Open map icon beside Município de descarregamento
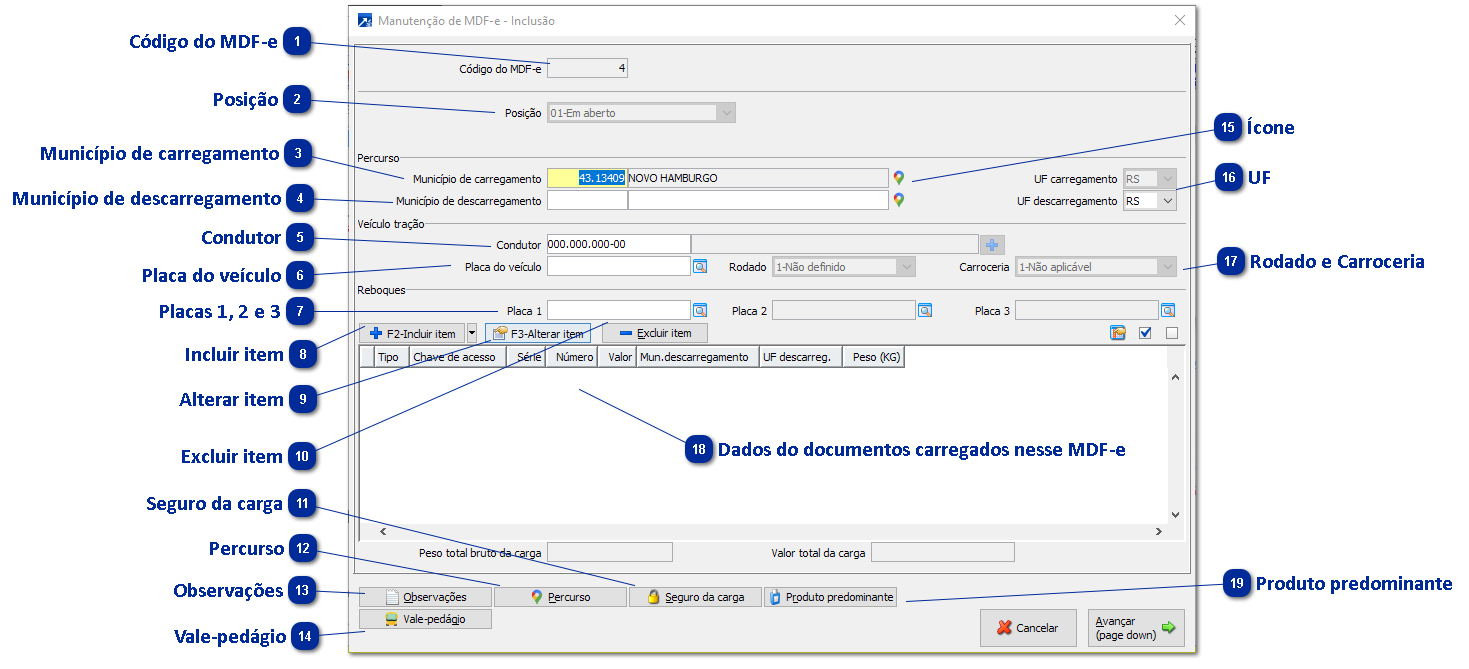The width and height of the screenshot is (1469, 669). click(899, 200)
